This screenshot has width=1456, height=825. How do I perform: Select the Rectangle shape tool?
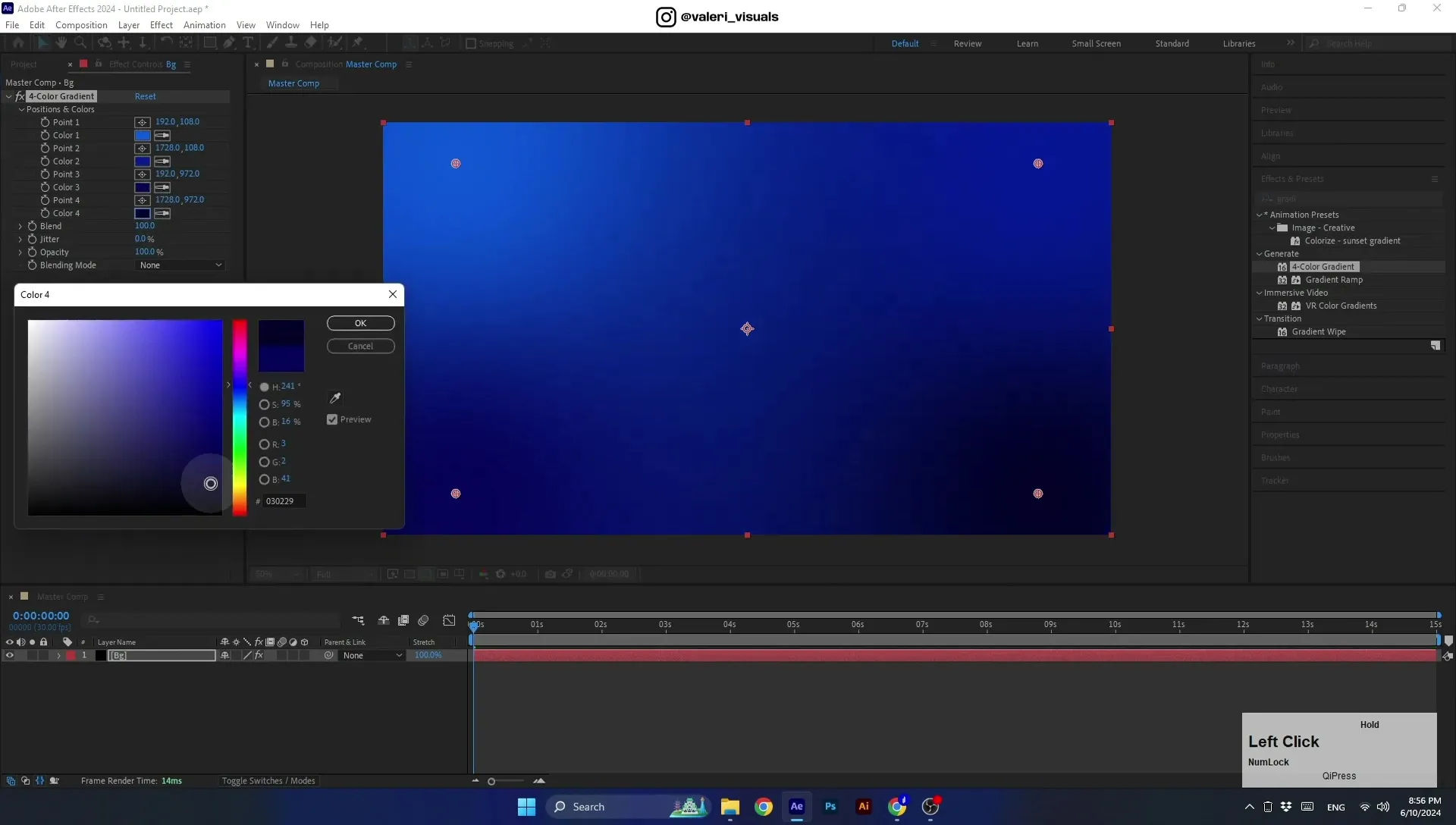coord(210,43)
